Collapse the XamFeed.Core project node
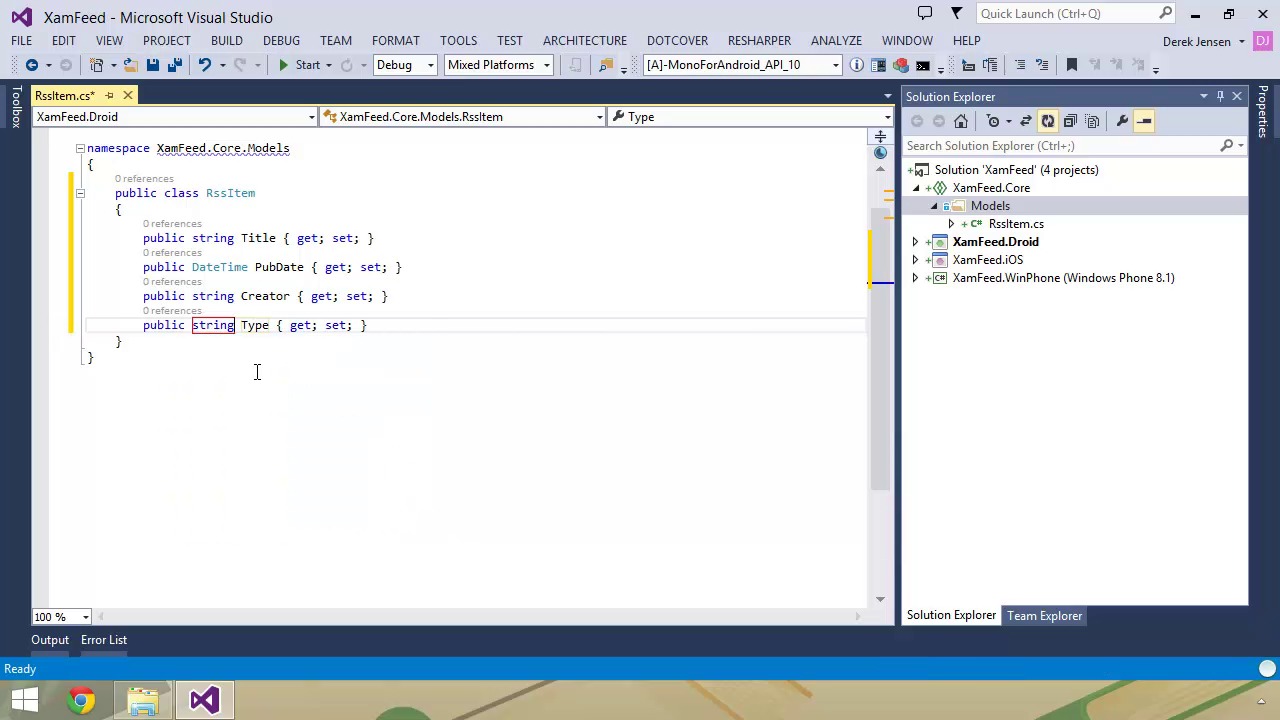The height and width of the screenshot is (720, 1280). (916, 188)
